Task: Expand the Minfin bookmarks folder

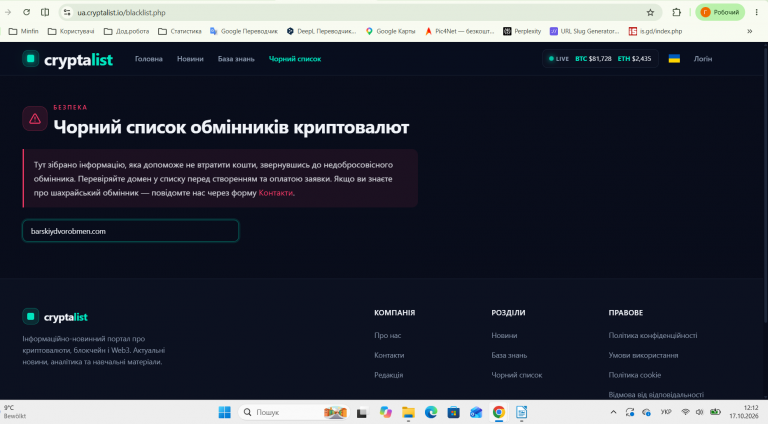Action: [x=24, y=31]
